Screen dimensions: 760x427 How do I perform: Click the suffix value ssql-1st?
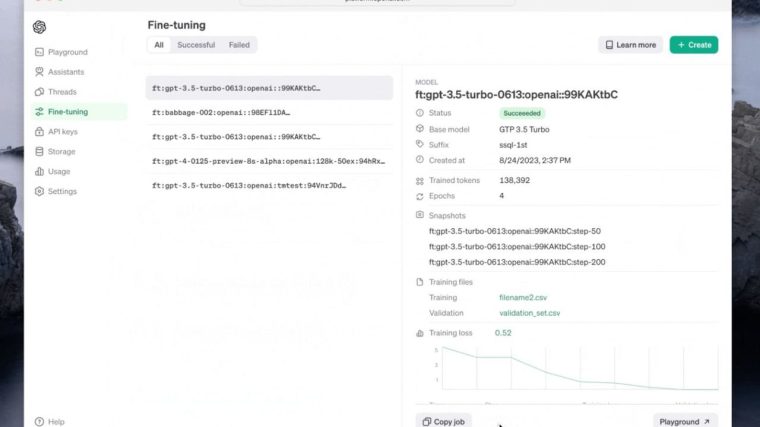tap(513, 145)
